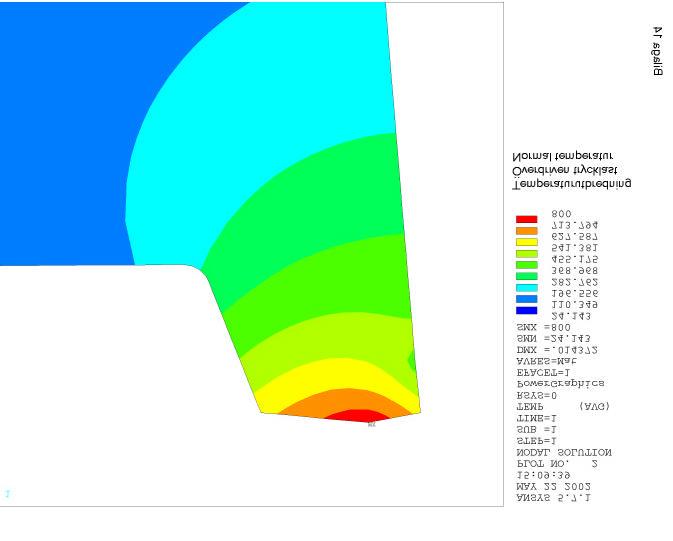The width and height of the screenshot is (673, 541).
Task: Click the NODAL SOLUTION heading
Action: click(564, 453)
